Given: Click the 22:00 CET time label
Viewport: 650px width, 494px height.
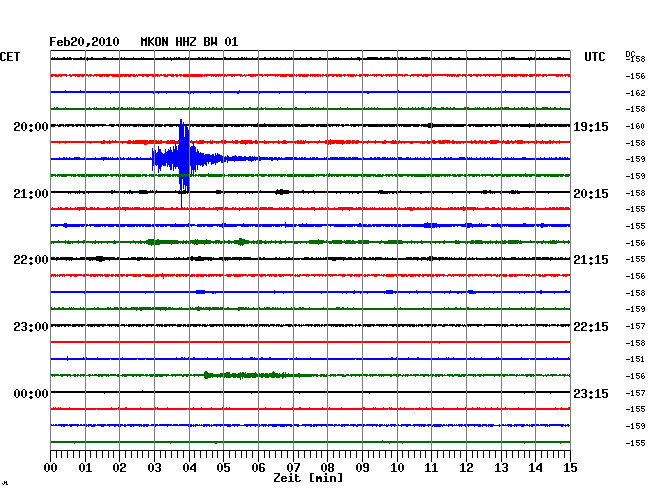Looking at the screenshot, I should (31, 260).
